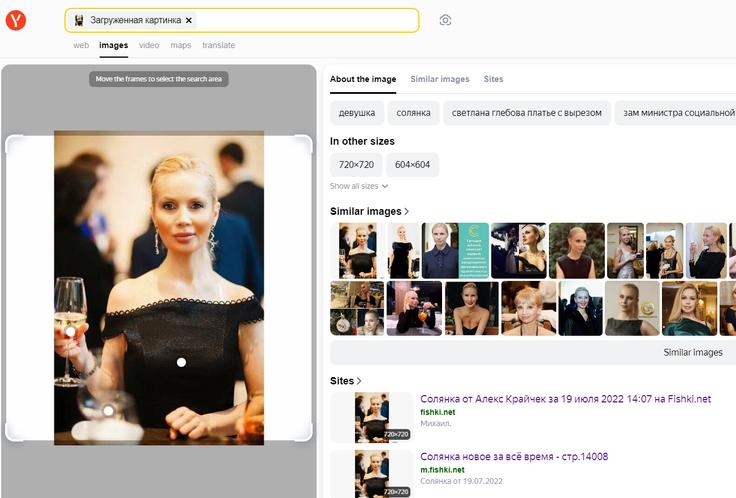736x498 pixels.
Task: Open the m.fishki.net result thumbnail
Action: tap(372, 474)
